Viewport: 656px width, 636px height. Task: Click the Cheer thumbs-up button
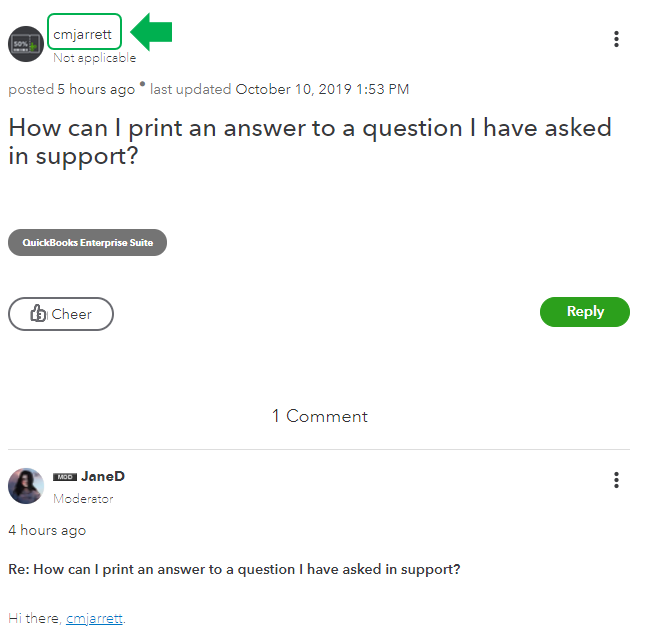pos(61,314)
